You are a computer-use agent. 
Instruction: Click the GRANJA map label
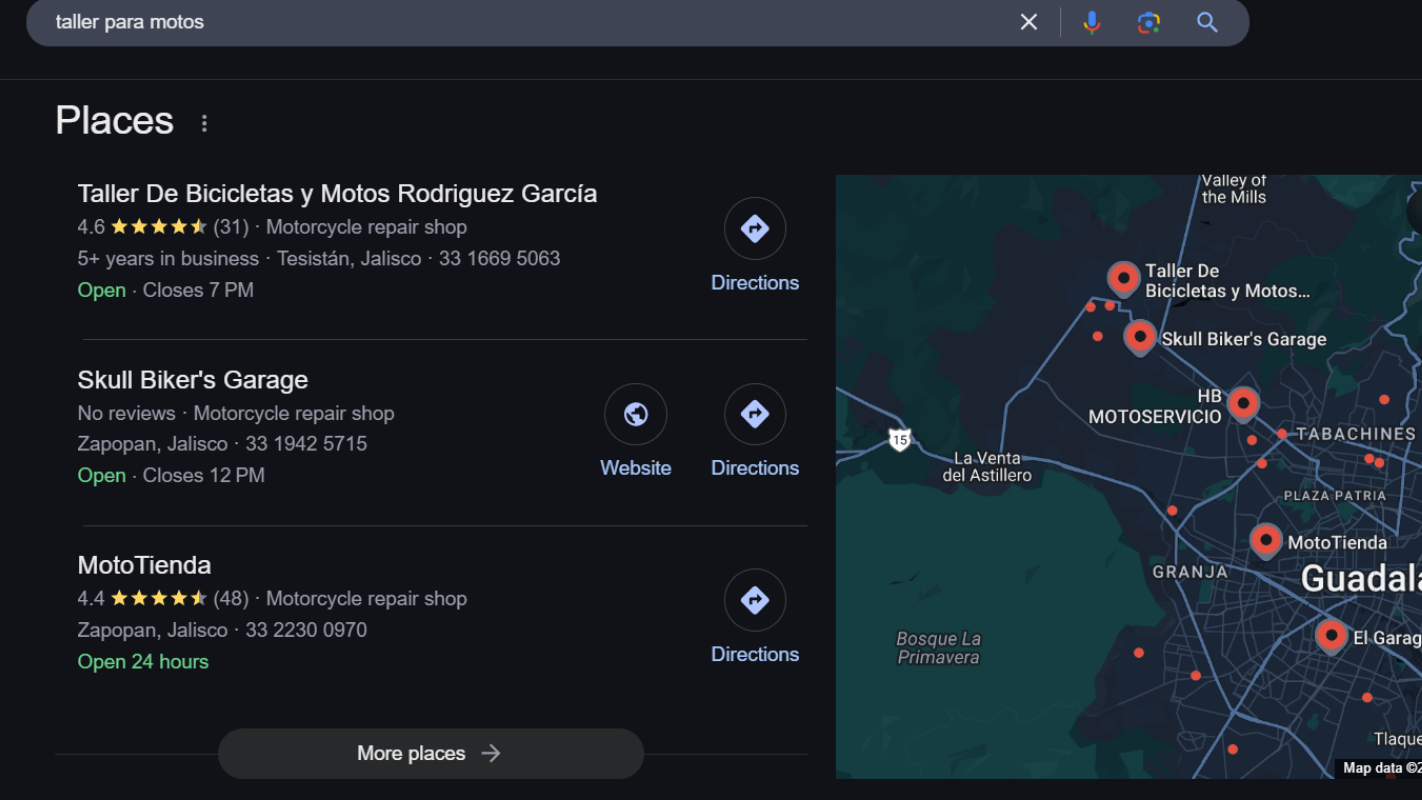pos(1190,572)
